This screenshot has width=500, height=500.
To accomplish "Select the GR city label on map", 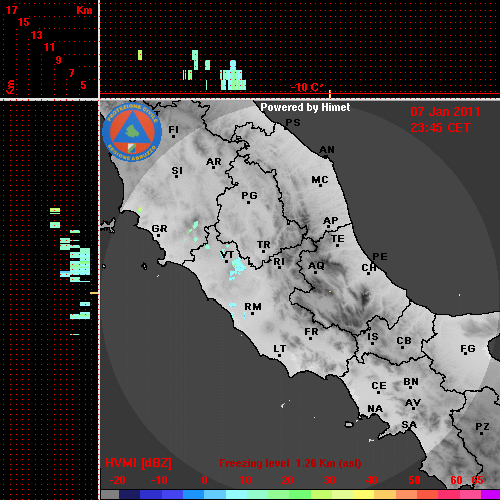I will pos(159,229).
